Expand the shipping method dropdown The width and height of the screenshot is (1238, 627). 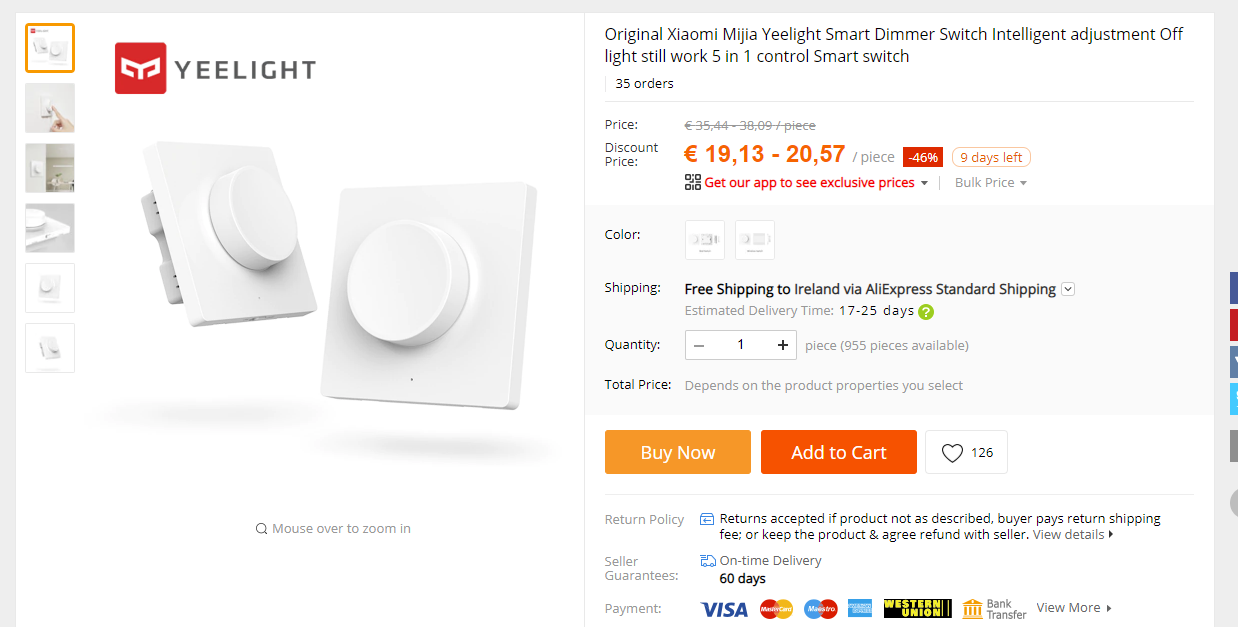tap(1068, 289)
